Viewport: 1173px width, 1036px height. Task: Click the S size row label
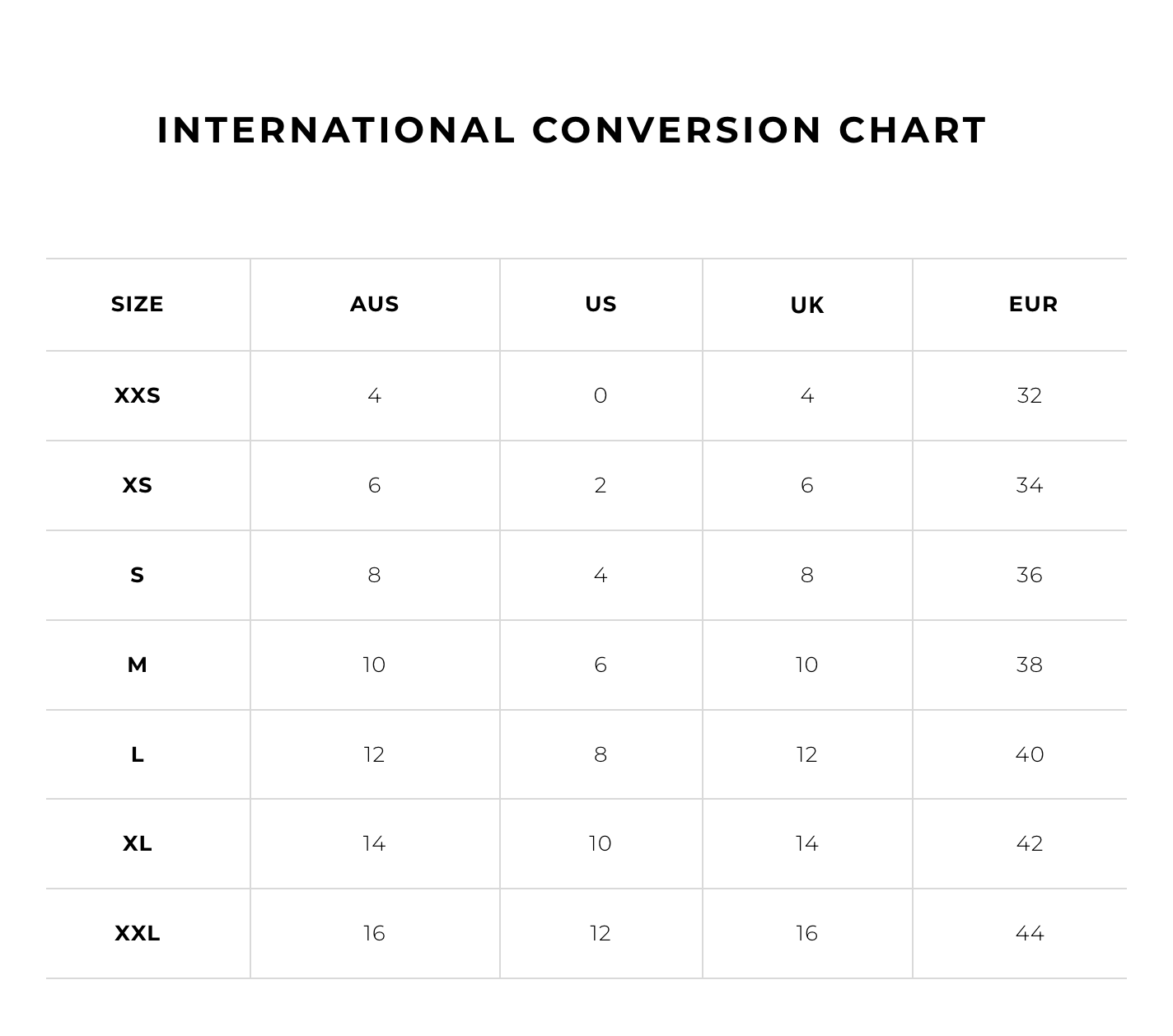(138, 575)
